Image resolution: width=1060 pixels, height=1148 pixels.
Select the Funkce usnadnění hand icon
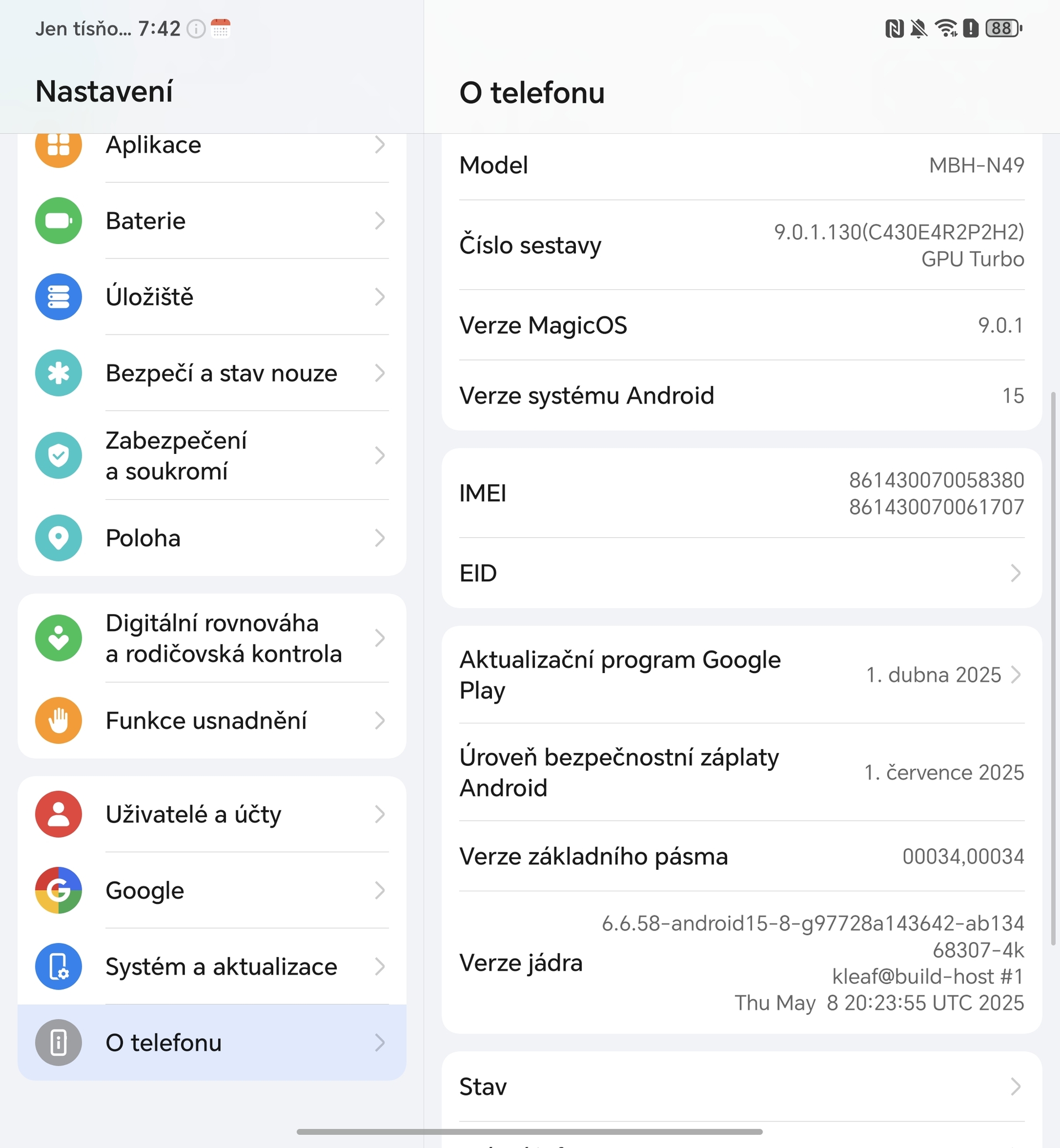(58, 721)
